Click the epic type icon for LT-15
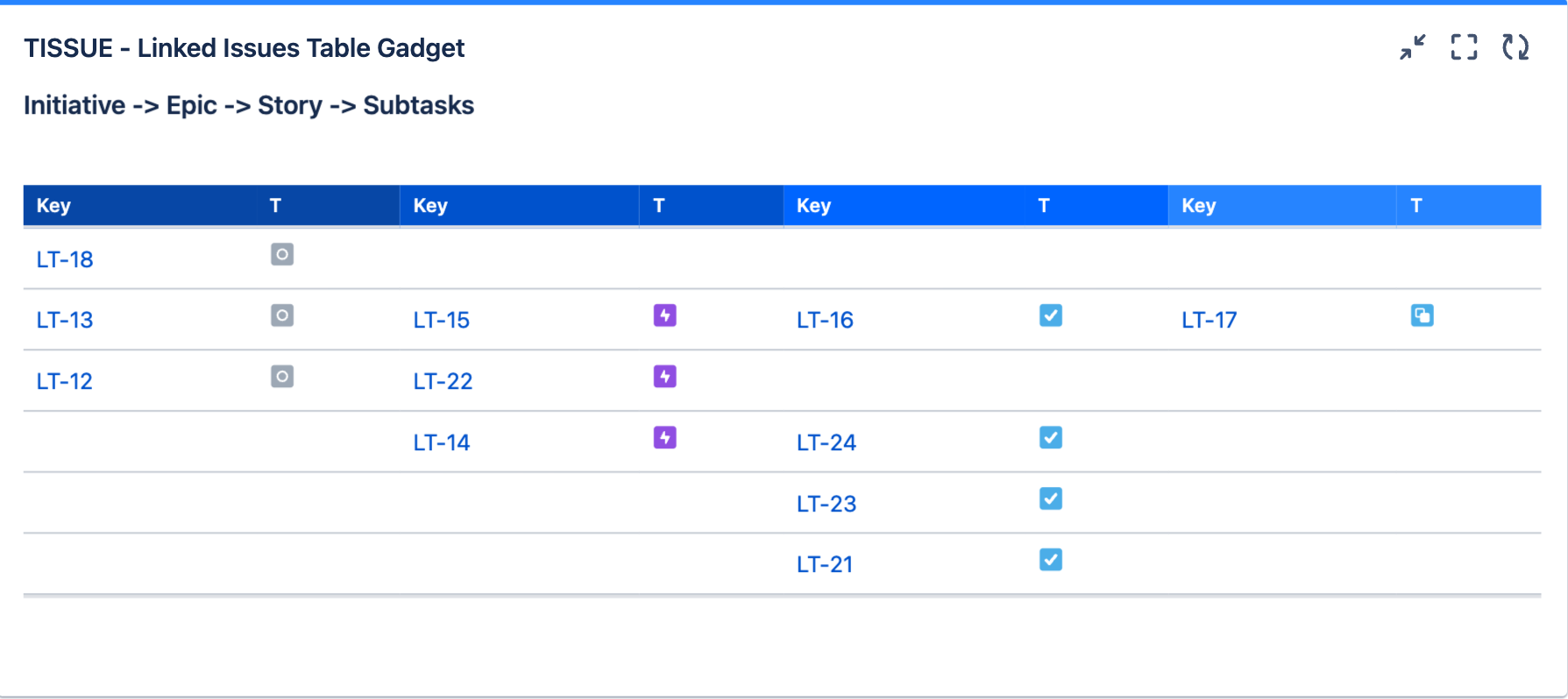Viewport: 1568px width, 699px height. tap(665, 315)
